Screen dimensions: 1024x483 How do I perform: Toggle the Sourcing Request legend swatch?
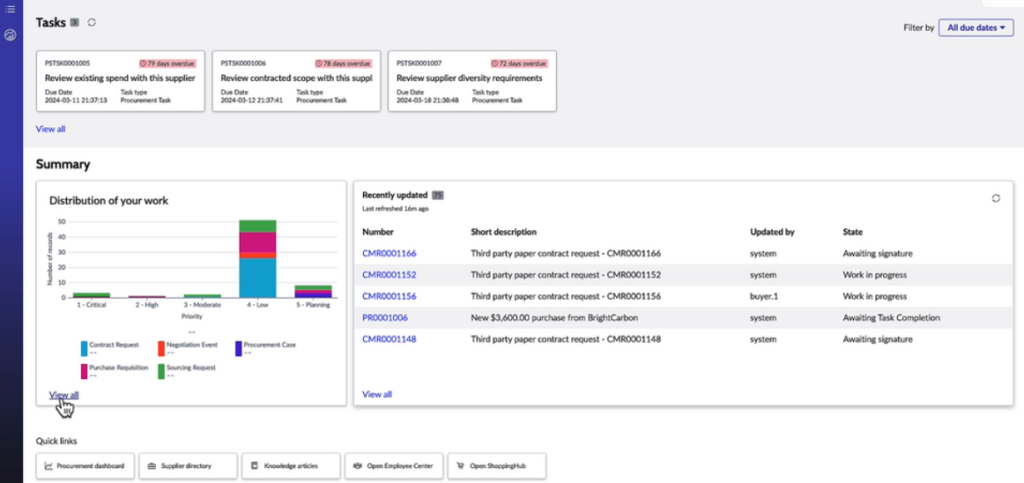click(161, 371)
